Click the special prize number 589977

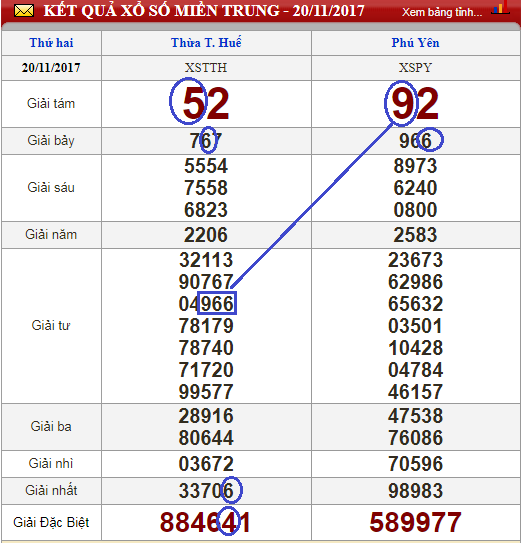415,522
